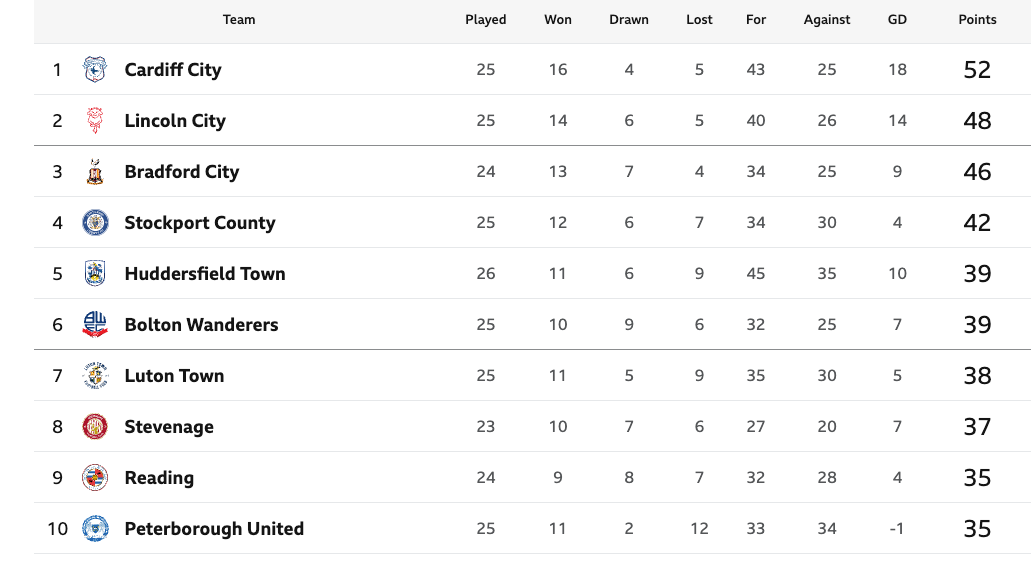Click the Peterborough United club crest
The width and height of the screenshot is (1031, 564).
tap(95, 529)
